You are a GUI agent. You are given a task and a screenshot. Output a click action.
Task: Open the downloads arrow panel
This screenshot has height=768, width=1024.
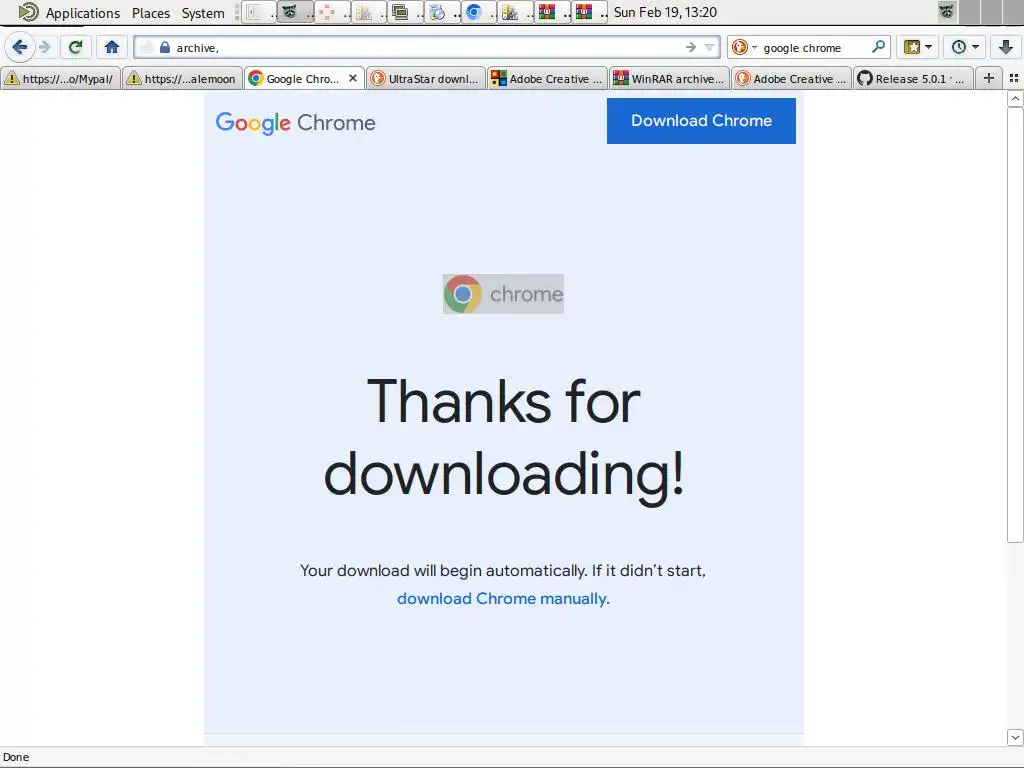click(1005, 47)
